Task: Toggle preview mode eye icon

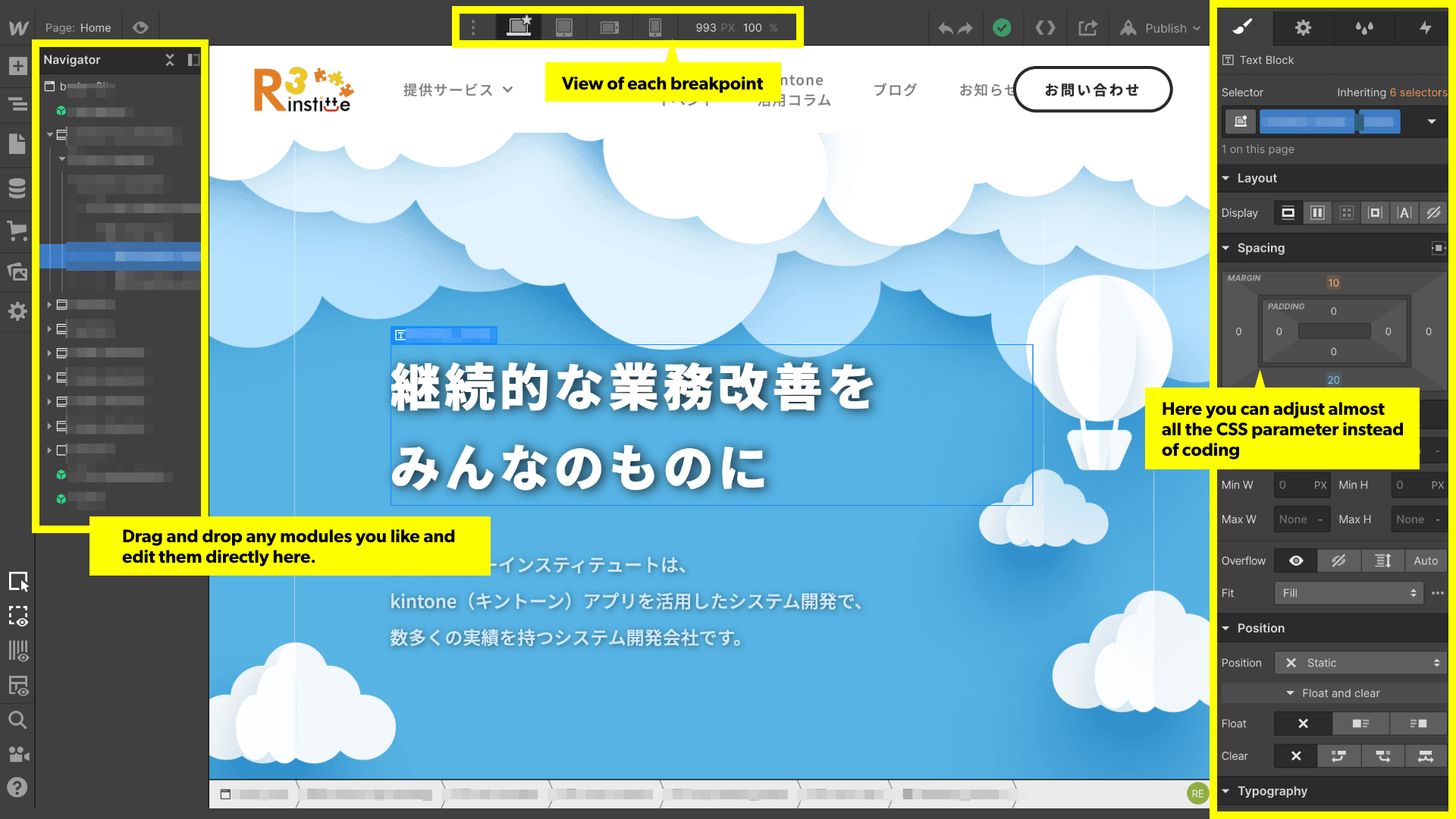Action: pyautogui.click(x=140, y=28)
